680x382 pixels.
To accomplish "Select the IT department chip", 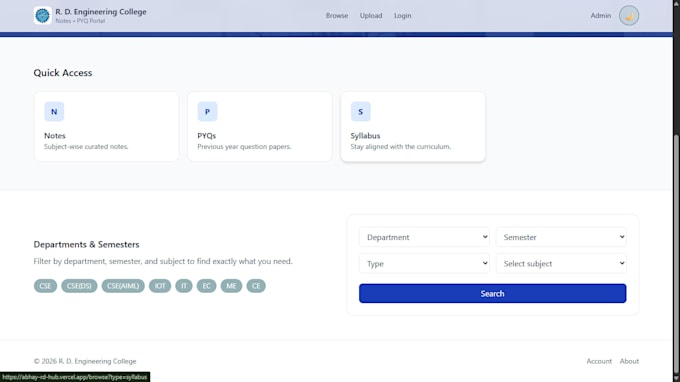I will [x=184, y=286].
